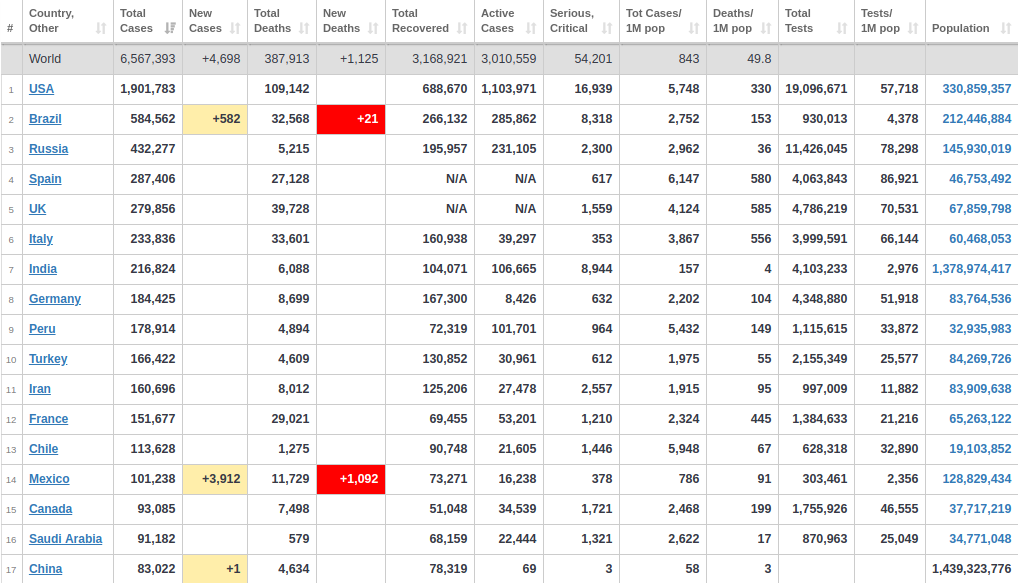
Task: Open the Mexico country page
Action: pyautogui.click(x=49, y=478)
